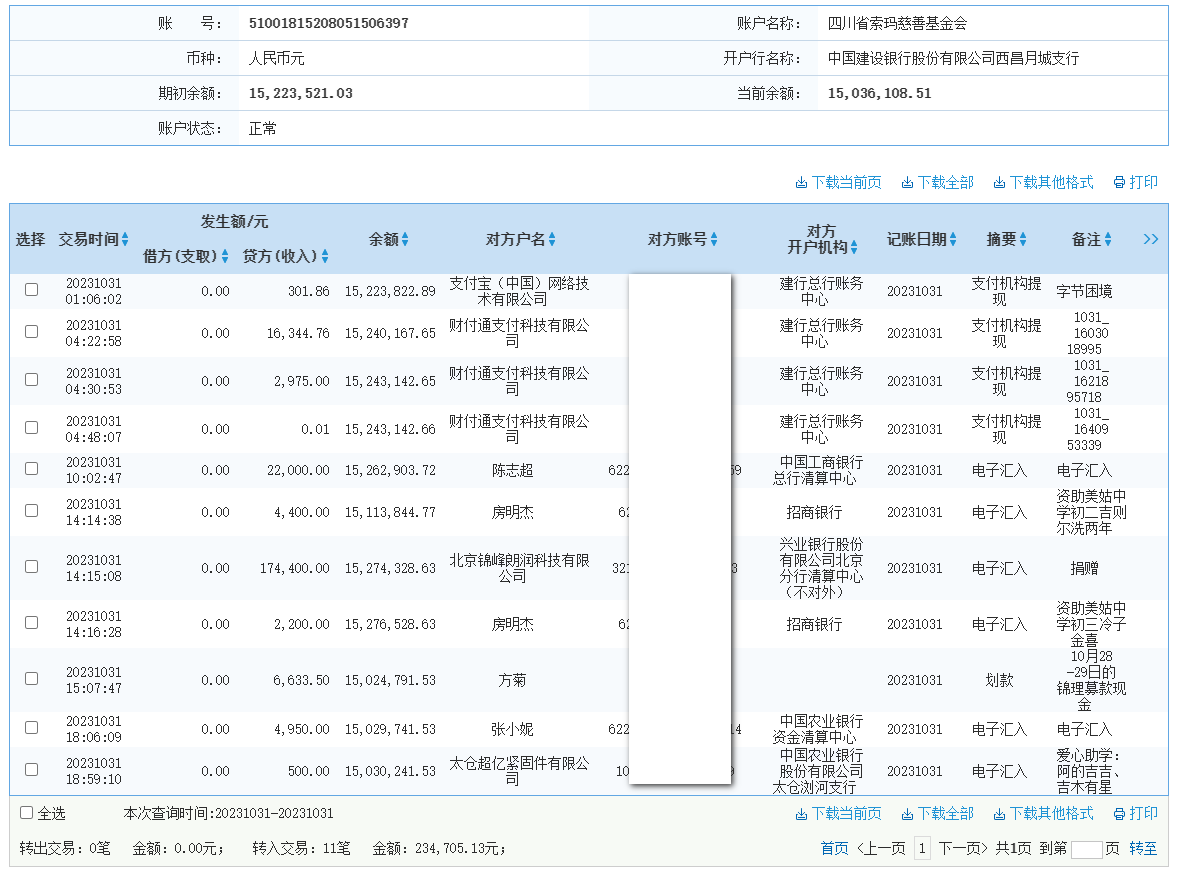Check the 陈志超 transaction row
The width and height of the screenshot is (1181, 870).
coord(32,469)
